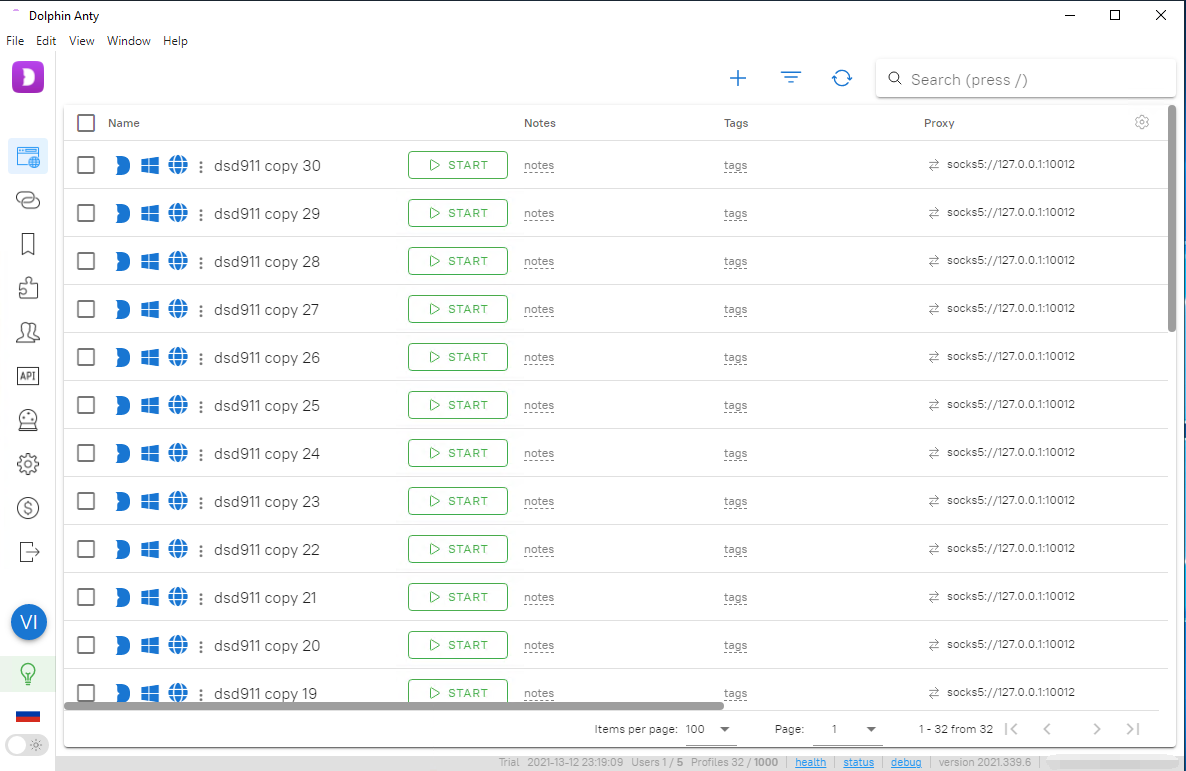
Task: Check the box for dsd911 copy 26
Action: [x=86, y=357]
